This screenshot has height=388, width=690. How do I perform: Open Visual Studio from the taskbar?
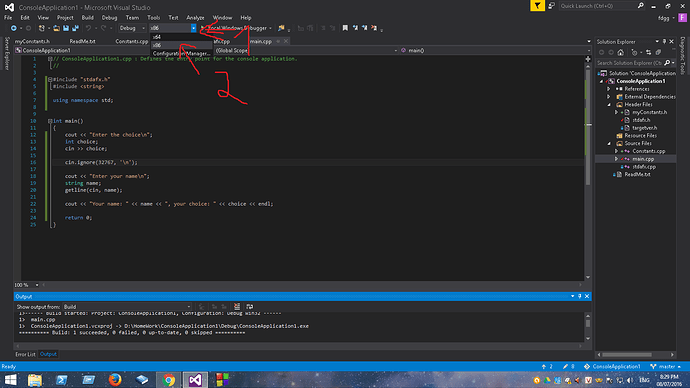click(195, 380)
